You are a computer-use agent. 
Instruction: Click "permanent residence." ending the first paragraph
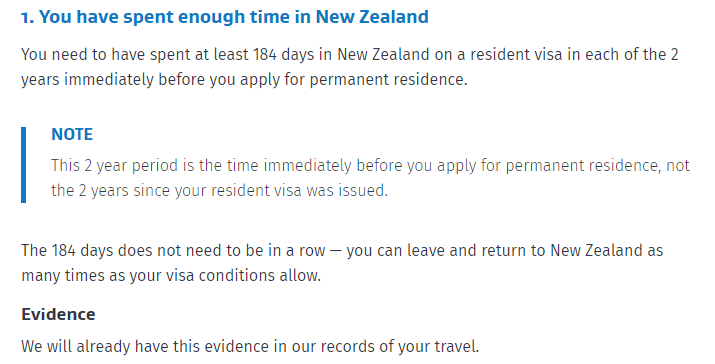389,80
